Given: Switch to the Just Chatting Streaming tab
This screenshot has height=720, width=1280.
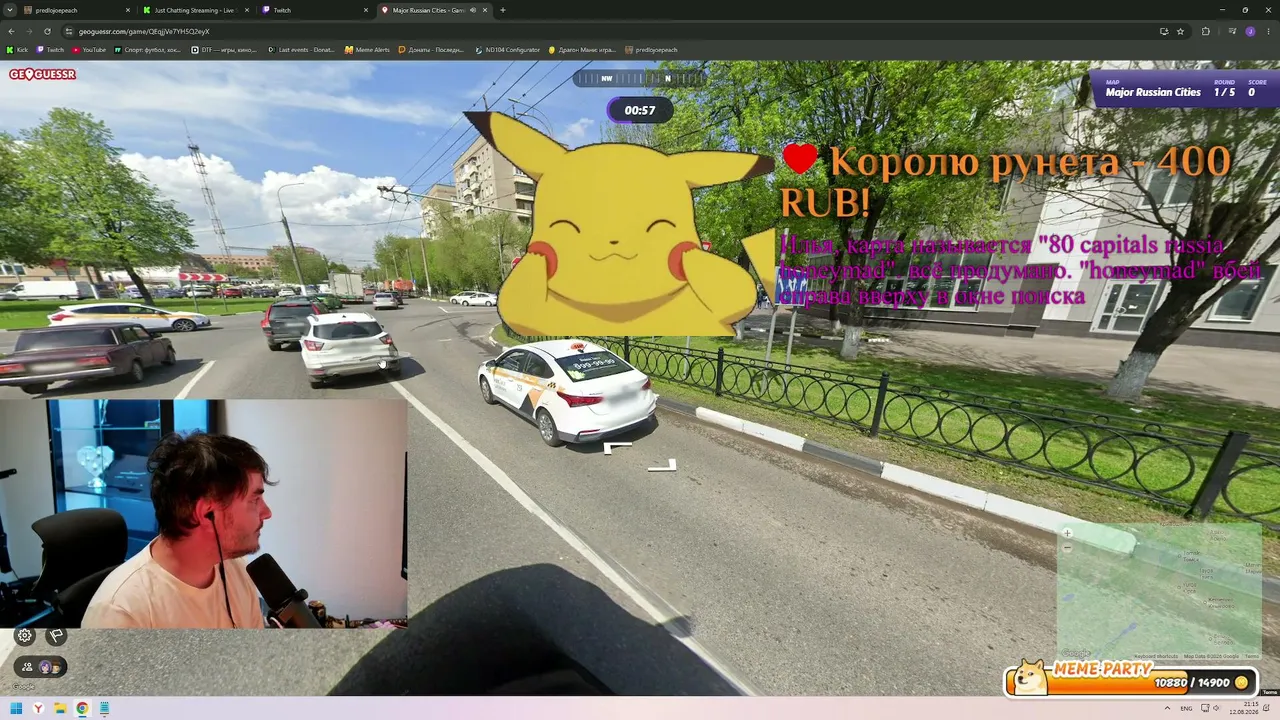Looking at the screenshot, I should tap(195, 10).
